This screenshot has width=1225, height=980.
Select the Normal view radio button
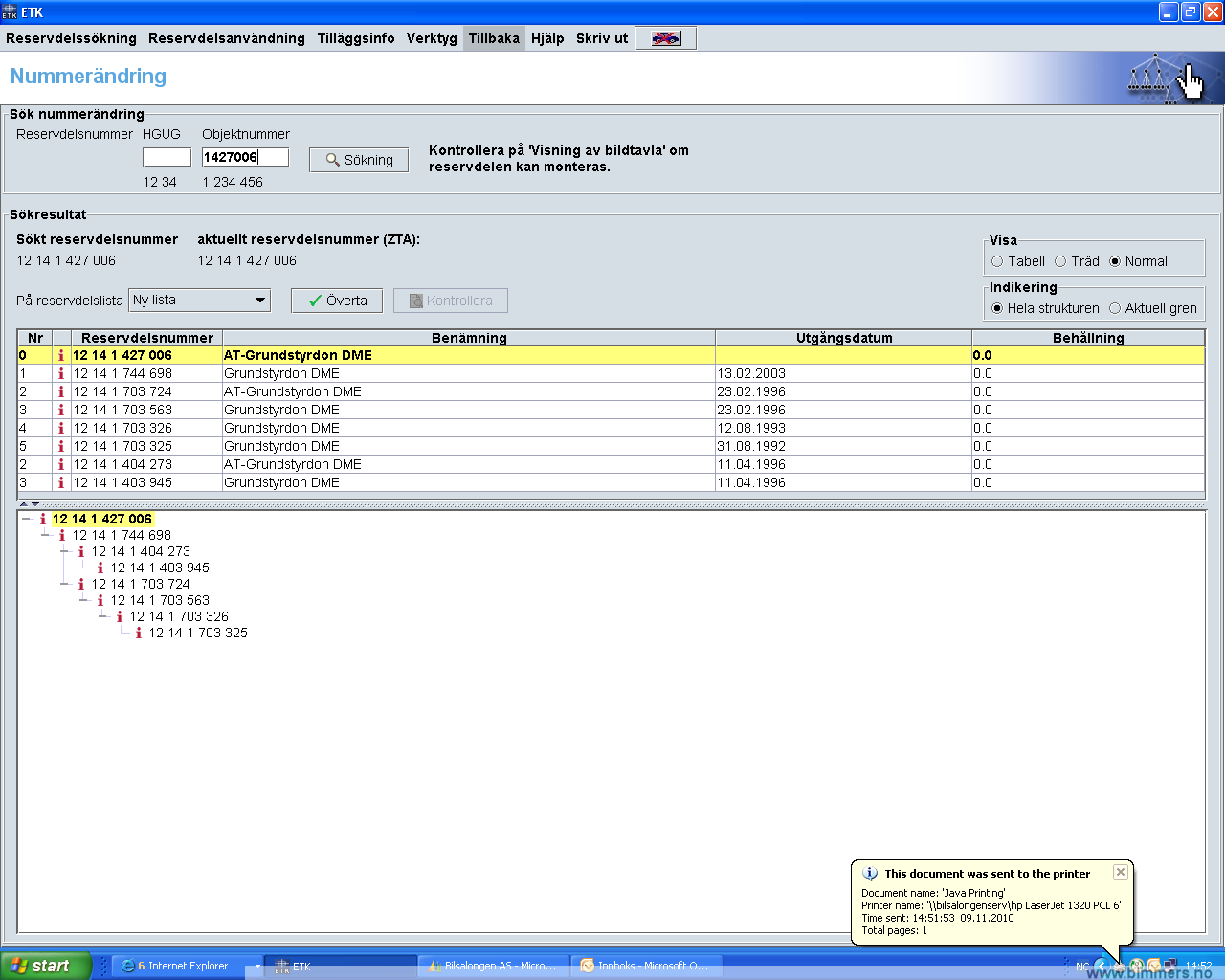pyautogui.click(x=1115, y=261)
